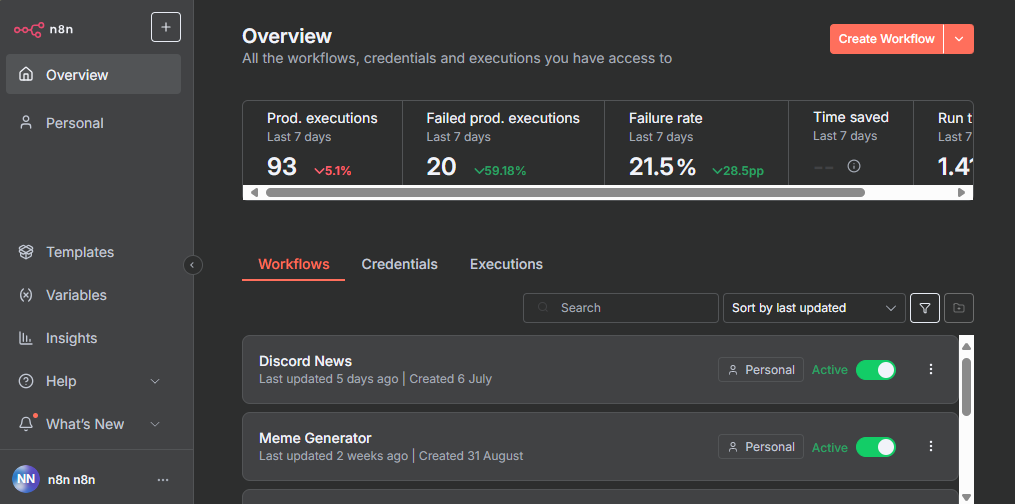The image size is (1015, 504).
Task: Click the n8n logo icon
Action: pyautogui.click(x=29, y=29)
